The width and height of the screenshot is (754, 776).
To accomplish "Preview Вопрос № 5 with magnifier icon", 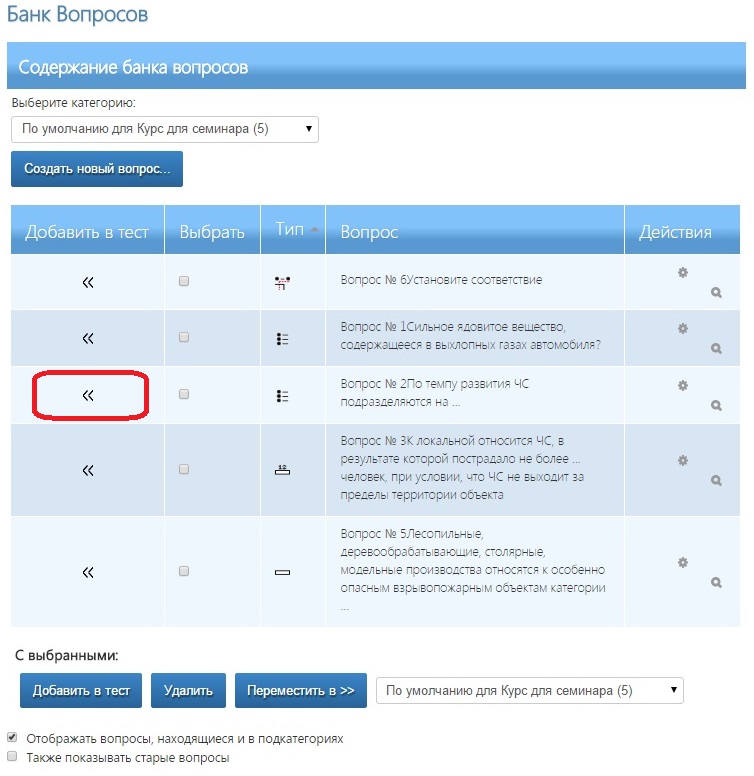I will [x=716, y=582].
